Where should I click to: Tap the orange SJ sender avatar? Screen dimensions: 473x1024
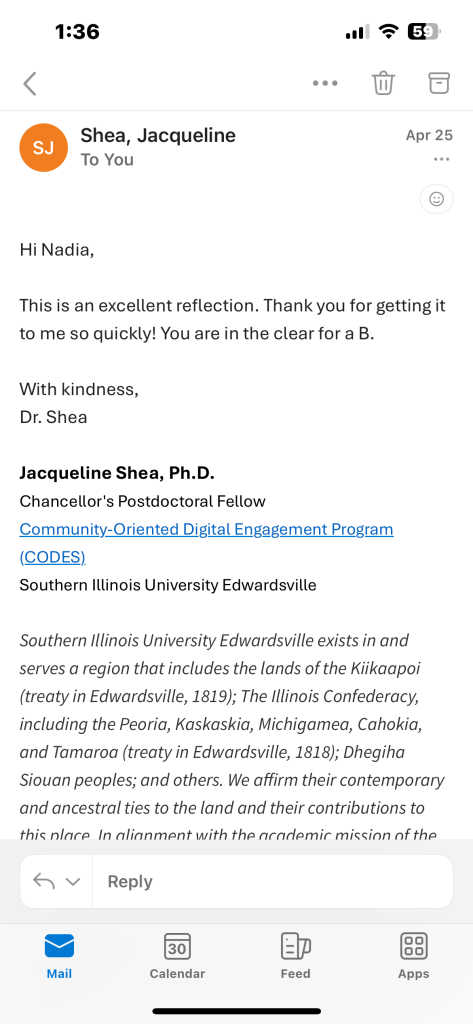tap(44, 148)
